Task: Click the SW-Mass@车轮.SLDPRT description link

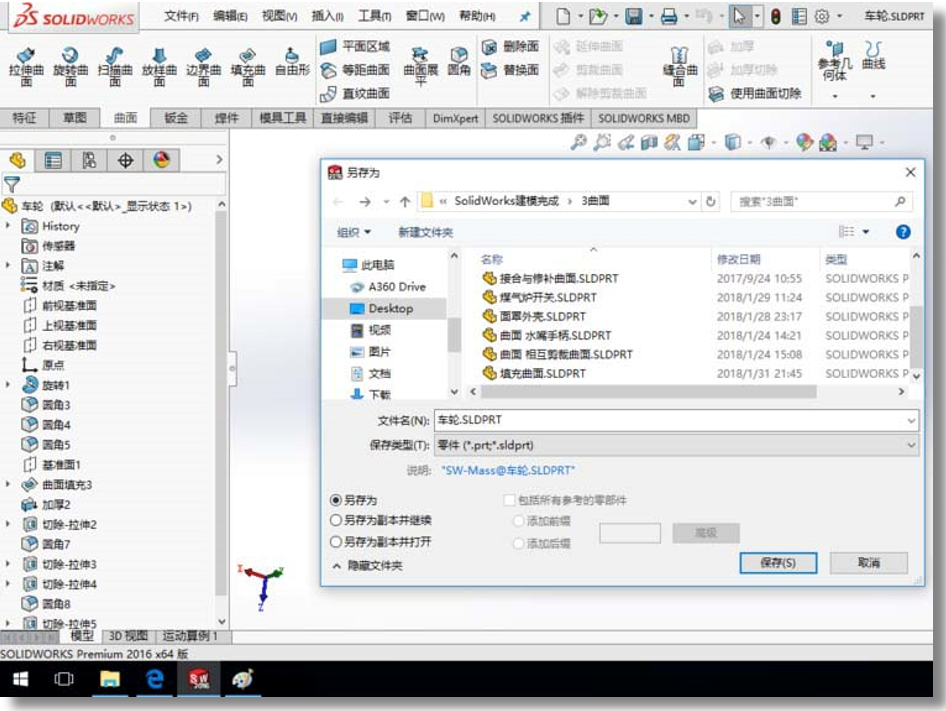Action: click(x=507, y=470)
